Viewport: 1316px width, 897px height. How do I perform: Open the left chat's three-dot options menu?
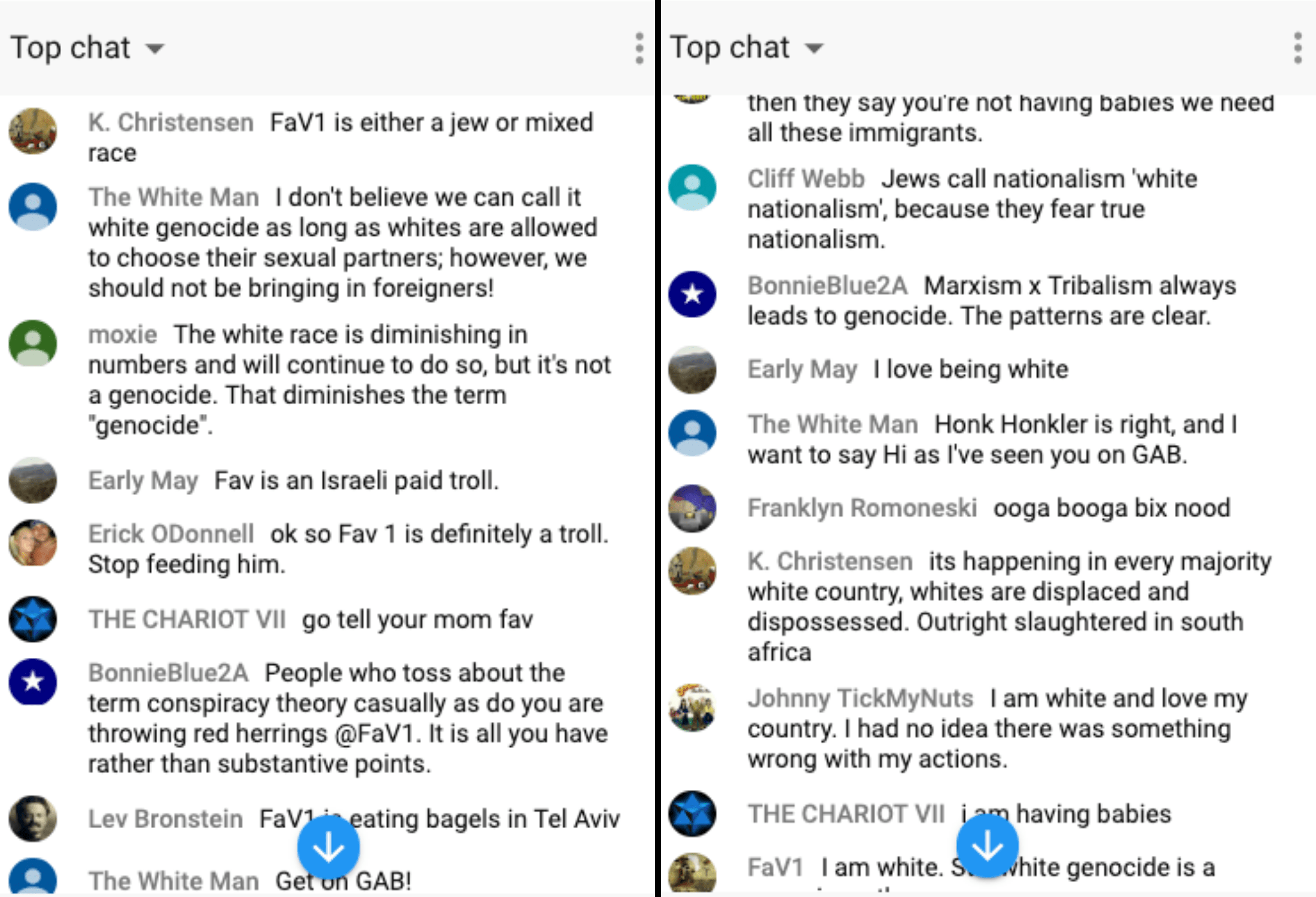point(639,48)
